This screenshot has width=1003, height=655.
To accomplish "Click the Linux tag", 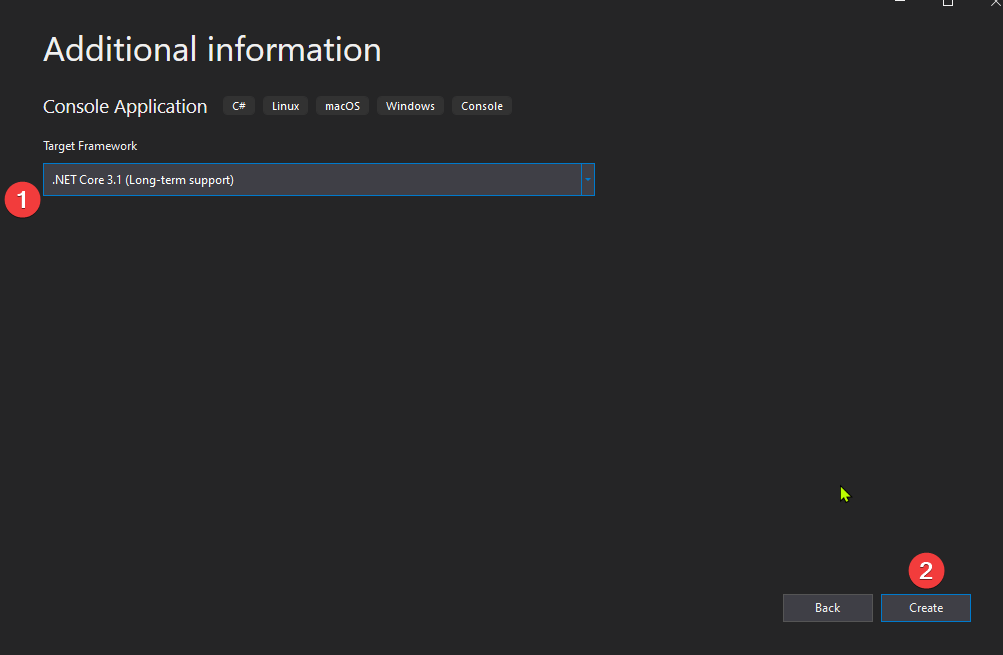I will [x=285, y=106].
